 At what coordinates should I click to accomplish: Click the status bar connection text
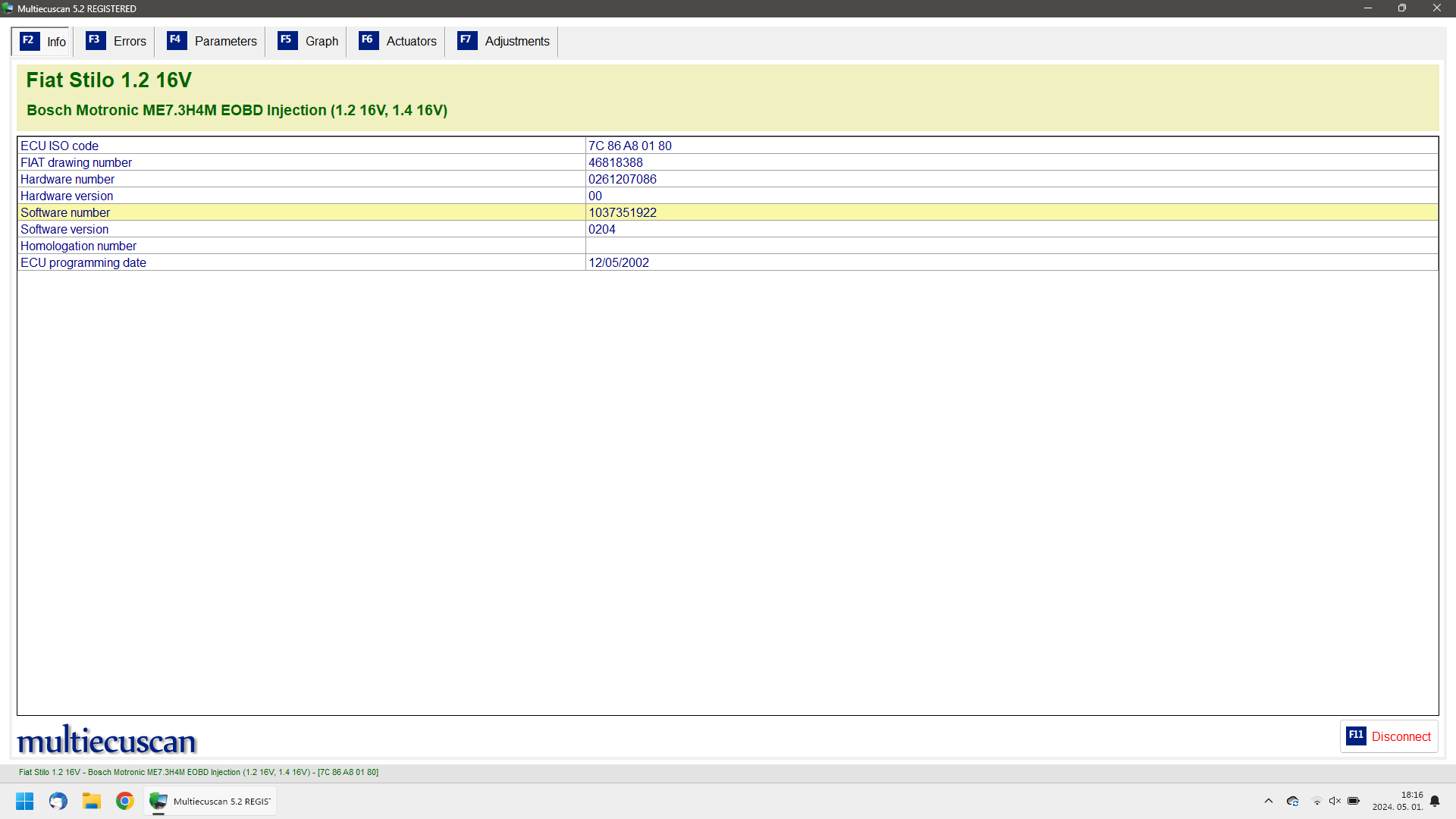pyautogui.click(x=199, y=772)
